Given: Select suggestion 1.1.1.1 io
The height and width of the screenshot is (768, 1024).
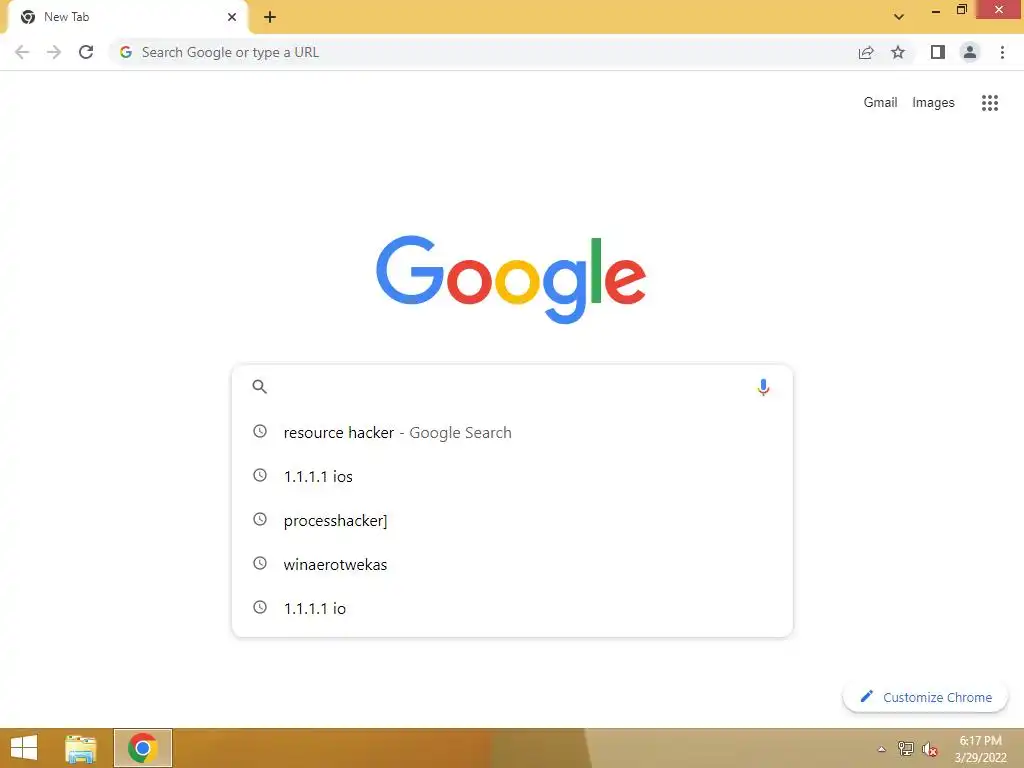Looking at the screenshot, I should click(512, 608).
